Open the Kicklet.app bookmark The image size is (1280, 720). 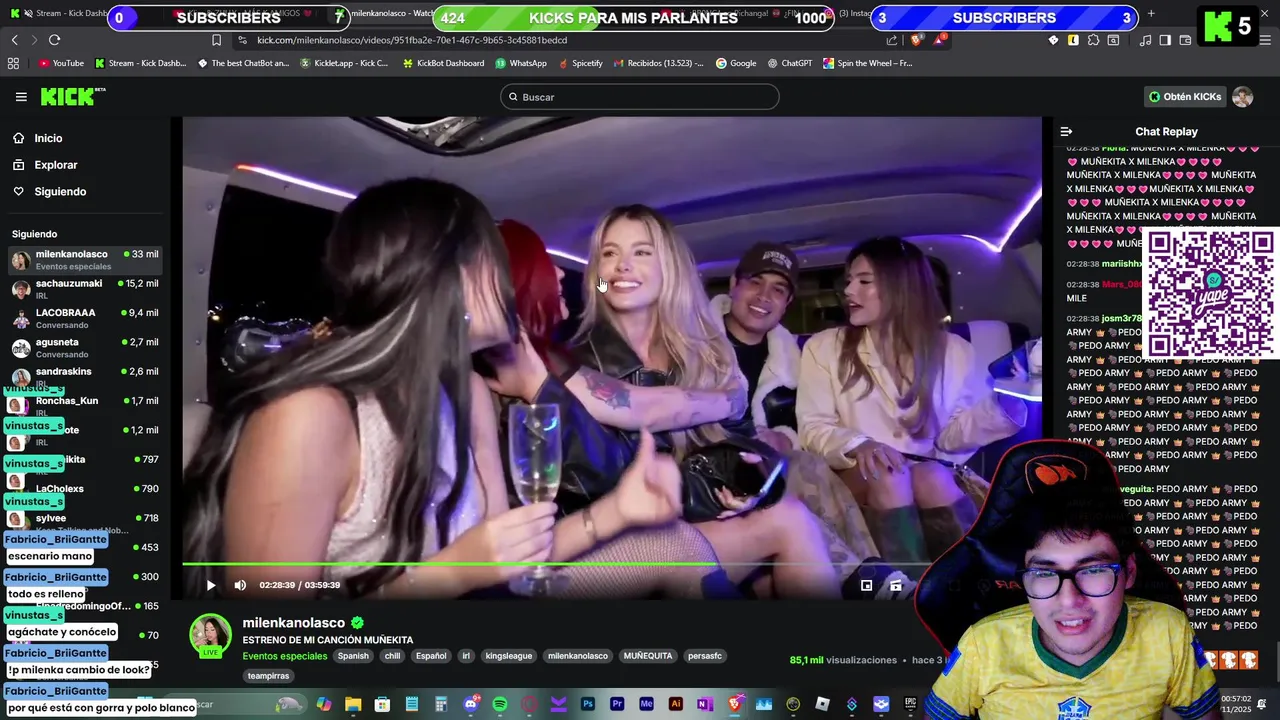coord(344,63)
